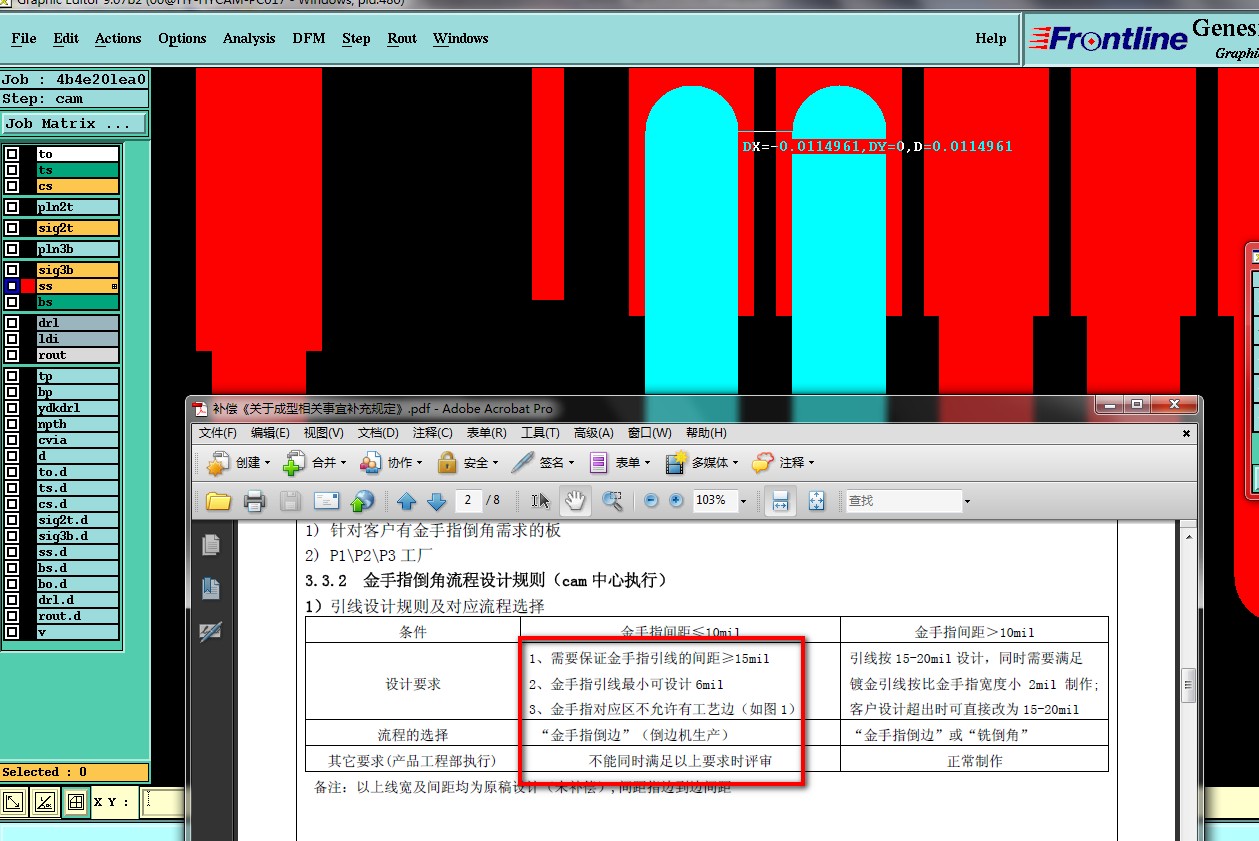Zoom out with the minus button

[x=651, y=501]
